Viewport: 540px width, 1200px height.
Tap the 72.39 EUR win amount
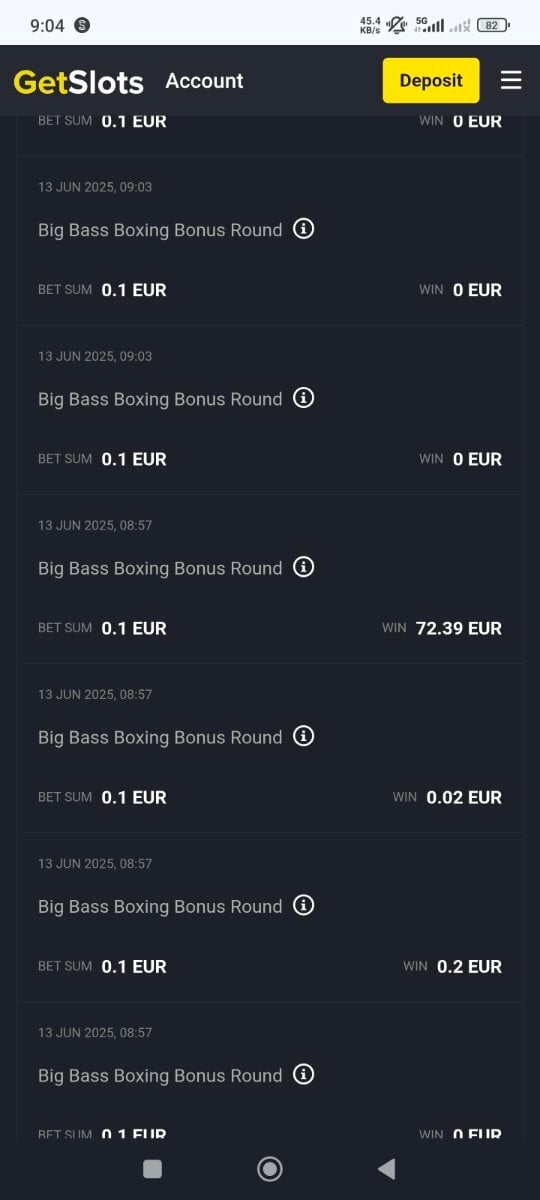(459, 628)
